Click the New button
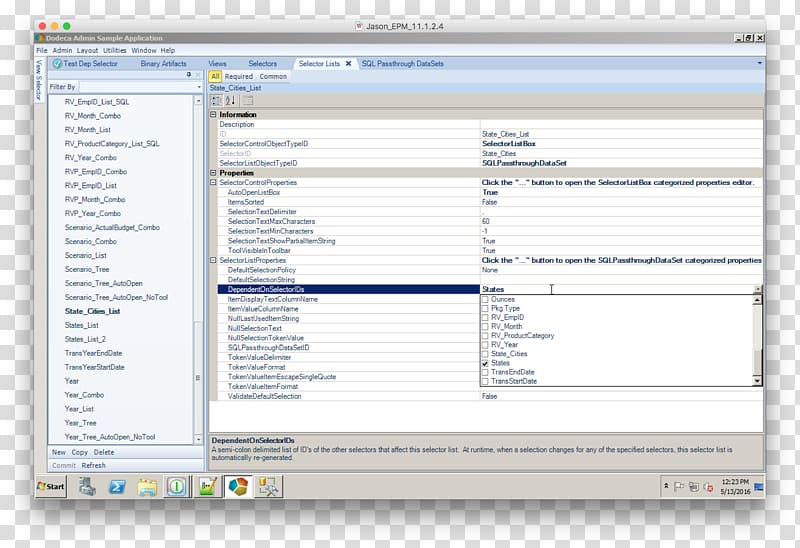Screen dimensions: 800x548 pos(59,453)
